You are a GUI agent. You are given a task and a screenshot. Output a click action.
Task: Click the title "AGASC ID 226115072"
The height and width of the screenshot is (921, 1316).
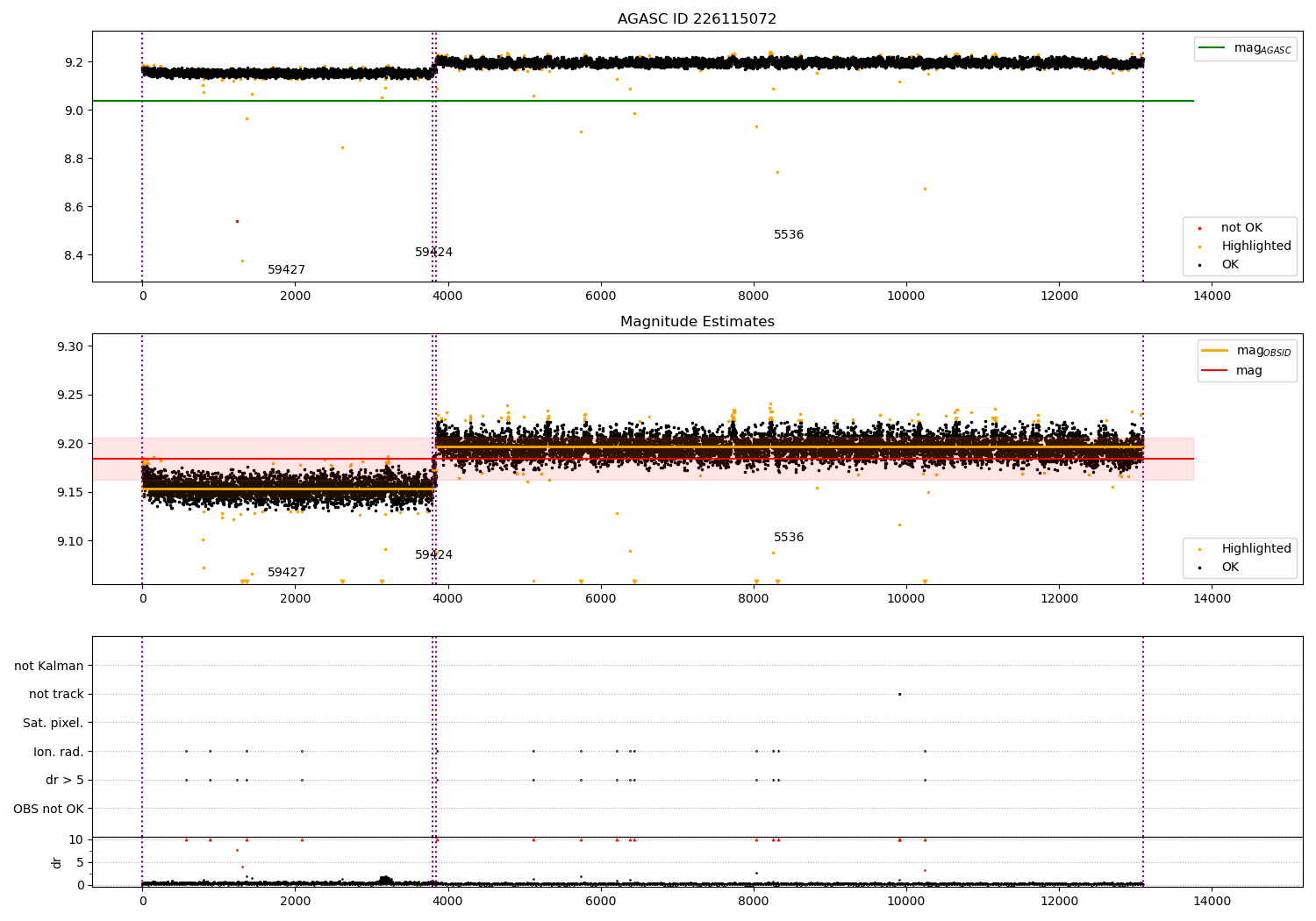point(697,19)
